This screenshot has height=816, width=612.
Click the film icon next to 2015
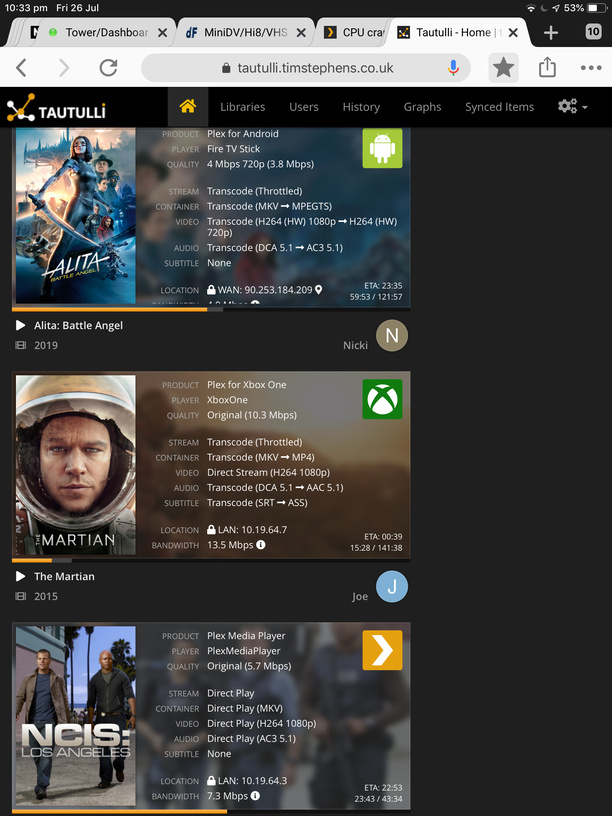coord(20,596)
